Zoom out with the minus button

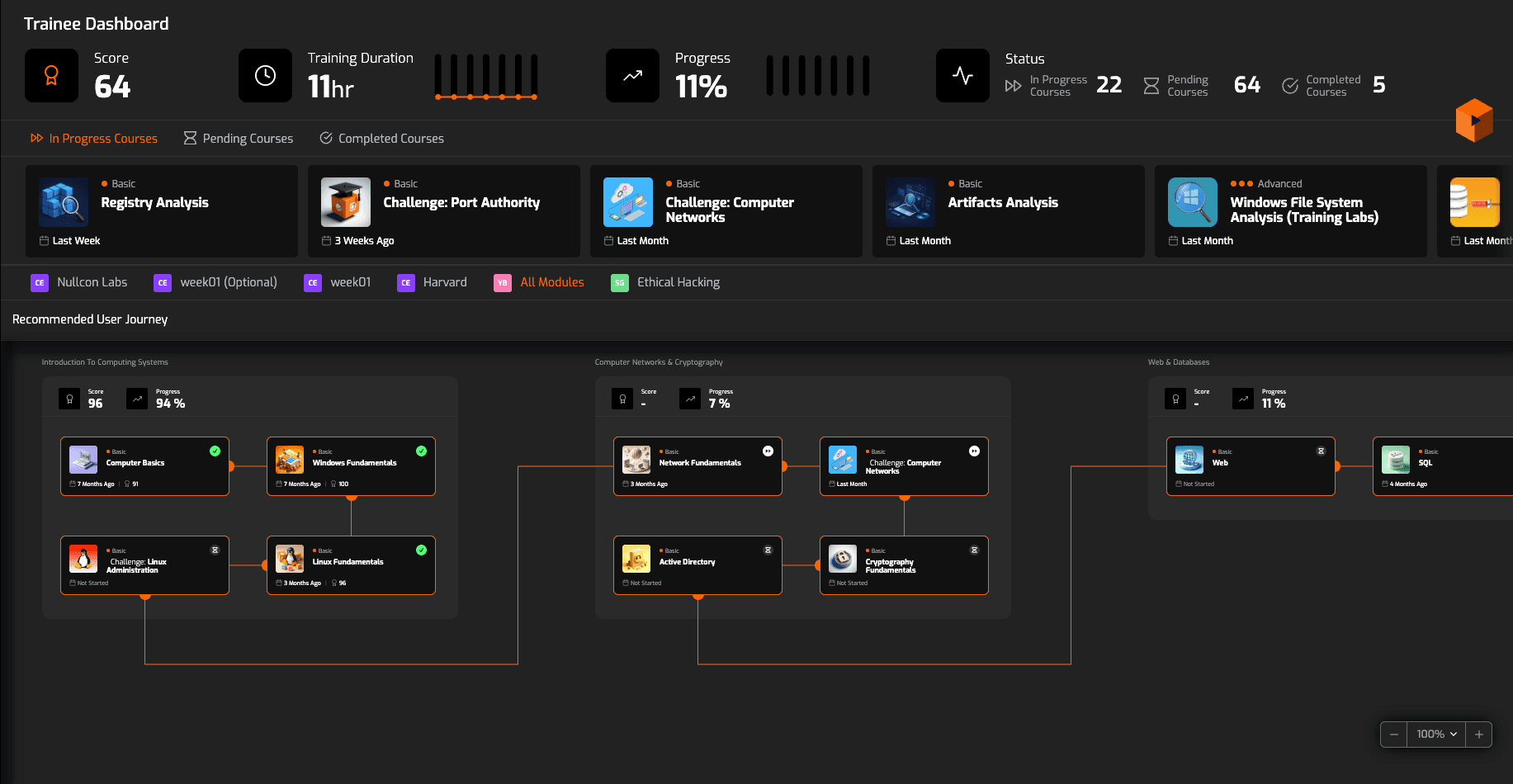(x=1394, y=734)
